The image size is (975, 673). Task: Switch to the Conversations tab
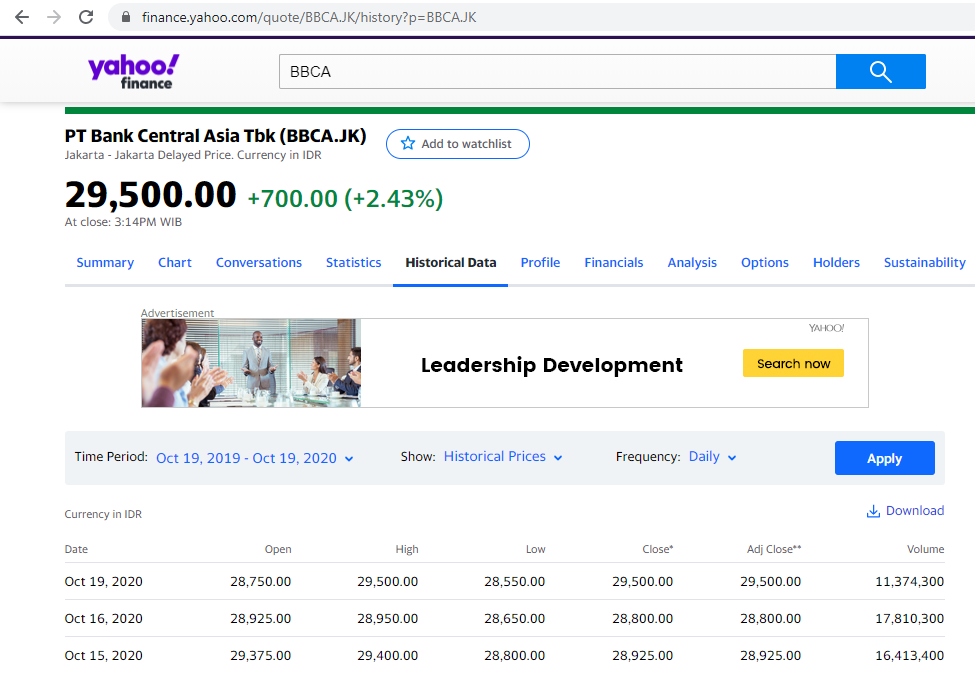(259, 262)
